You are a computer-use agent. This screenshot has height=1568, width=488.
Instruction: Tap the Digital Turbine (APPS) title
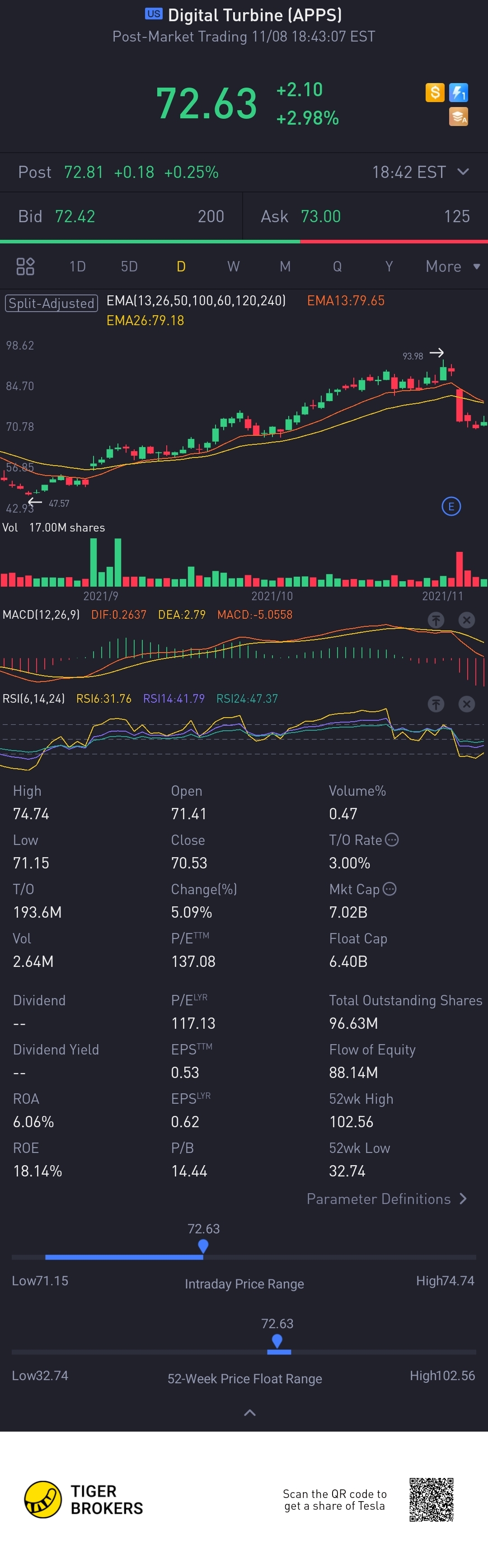[x=255, y=14]
